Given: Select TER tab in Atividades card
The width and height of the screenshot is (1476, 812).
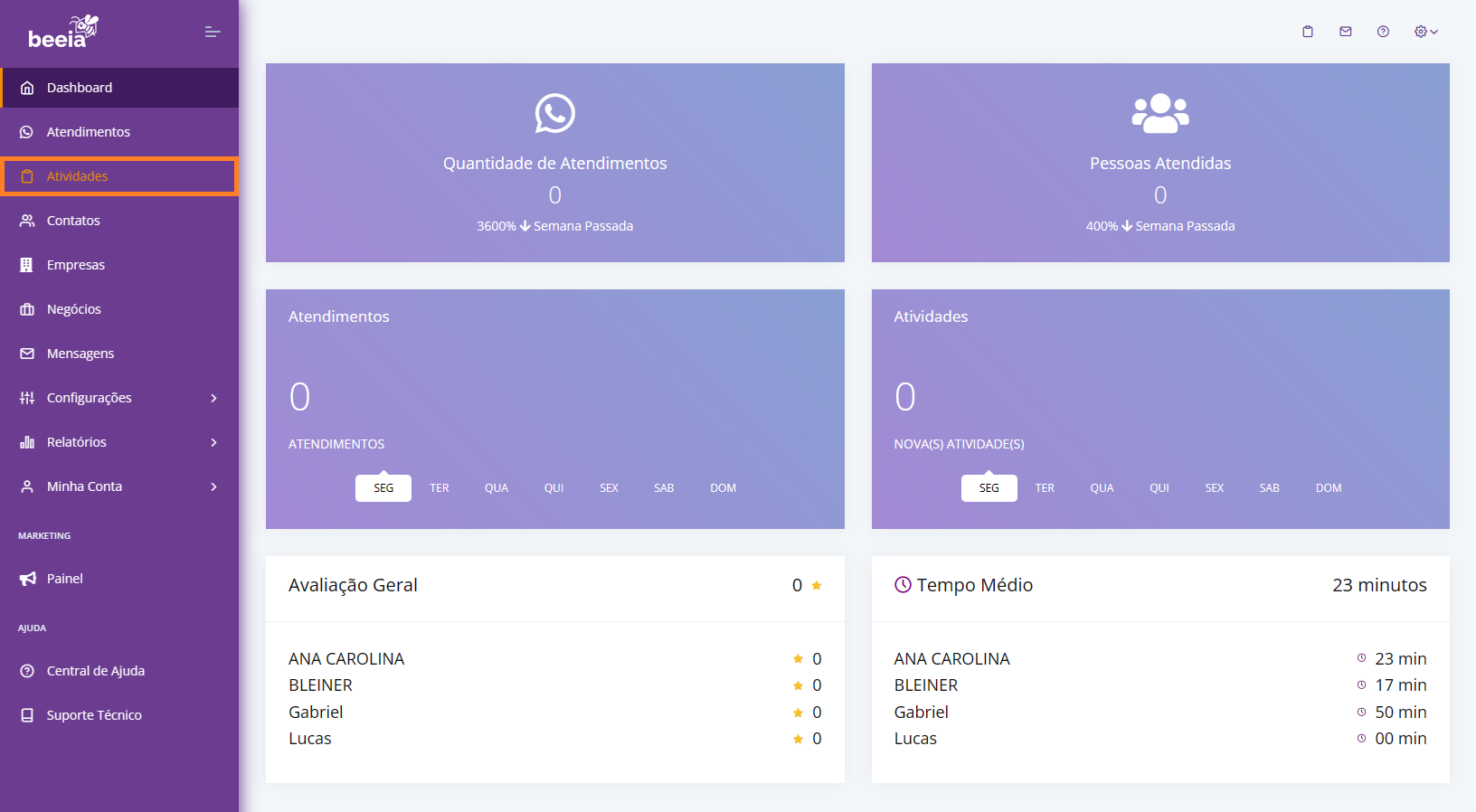Looking at the screenshot, I should click(1045, 488).
